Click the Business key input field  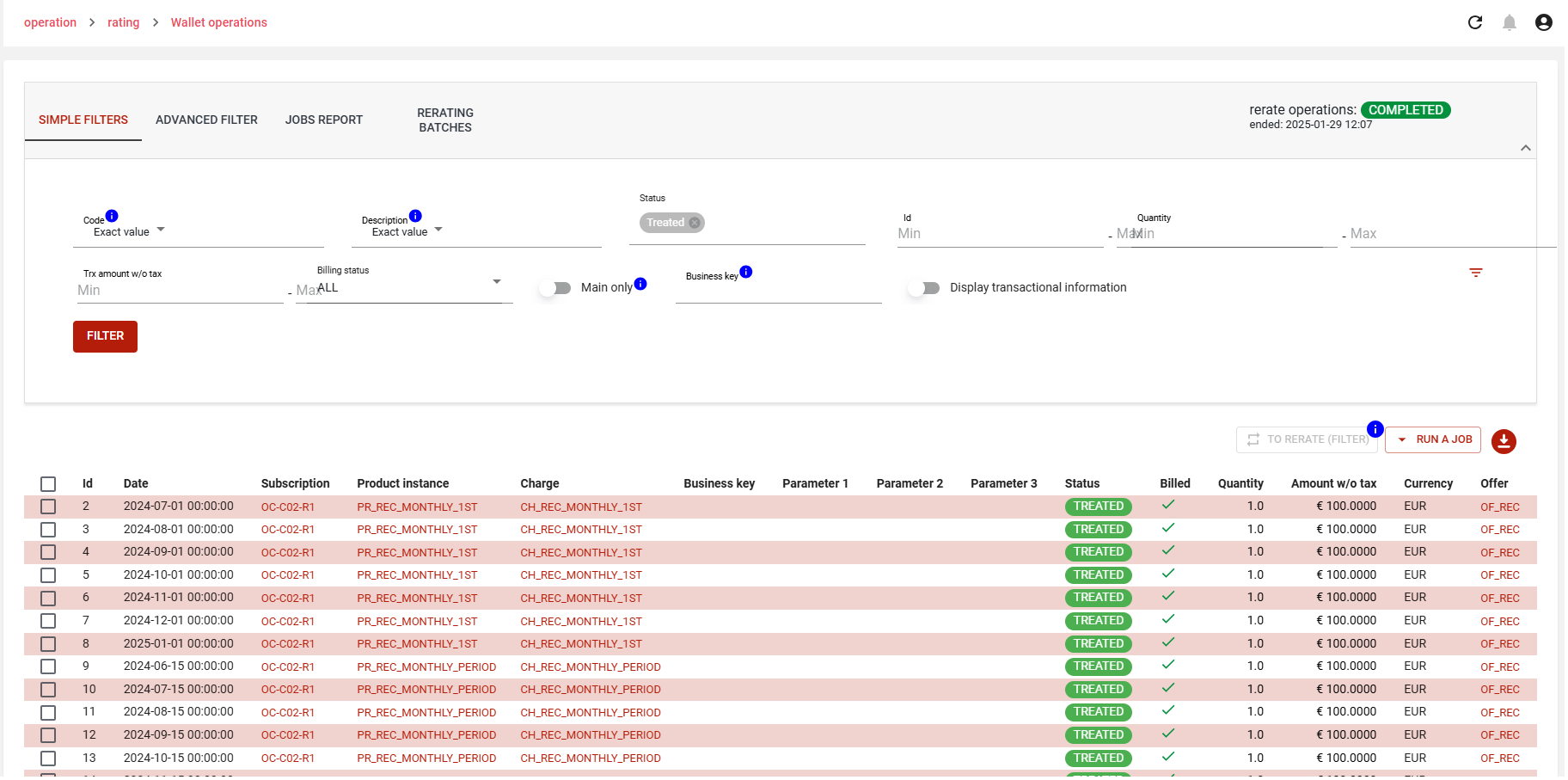point(778,292)
